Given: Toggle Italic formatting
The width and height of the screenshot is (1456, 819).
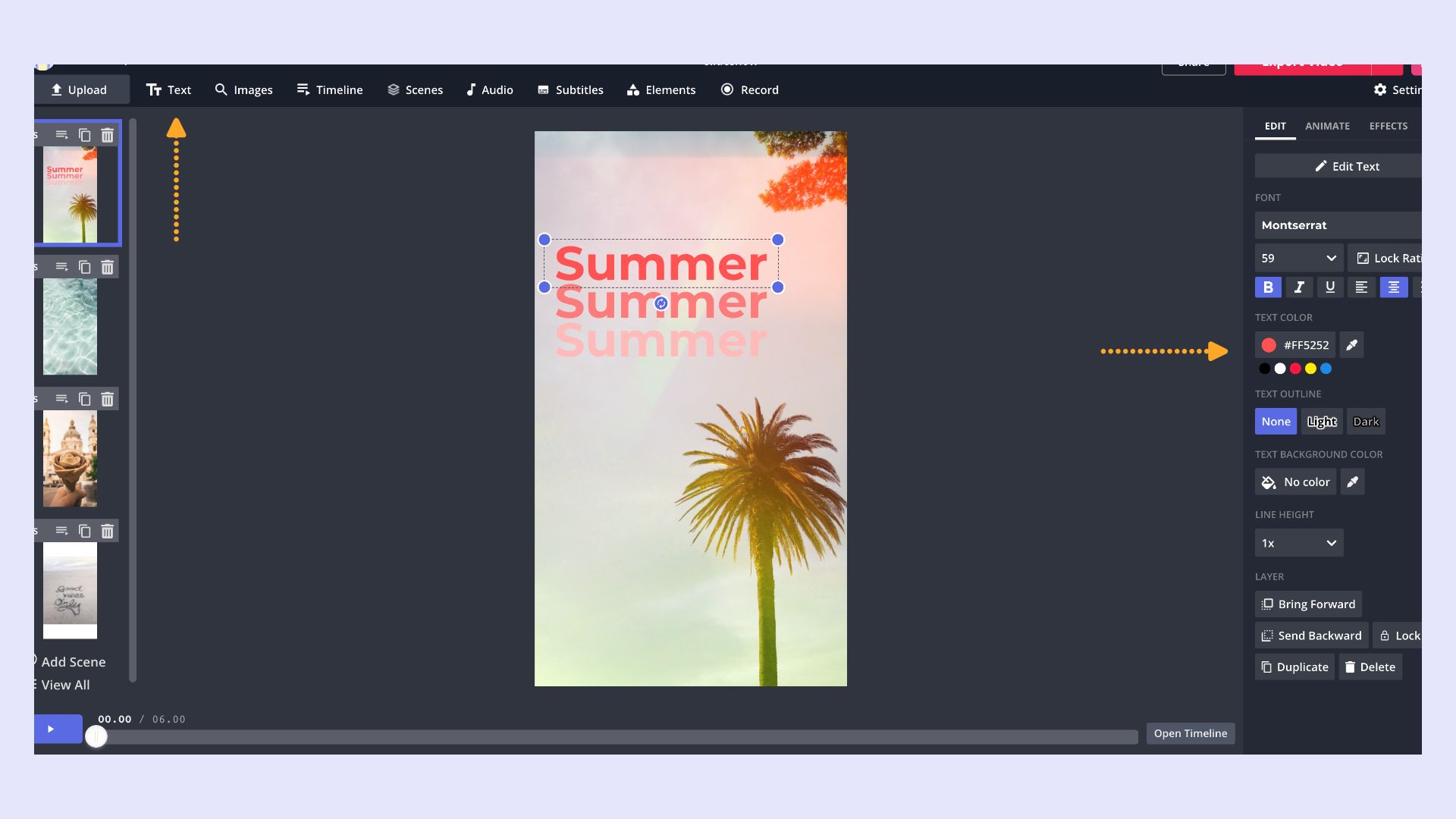Looking at the screenshot, I should point(1299,287).
